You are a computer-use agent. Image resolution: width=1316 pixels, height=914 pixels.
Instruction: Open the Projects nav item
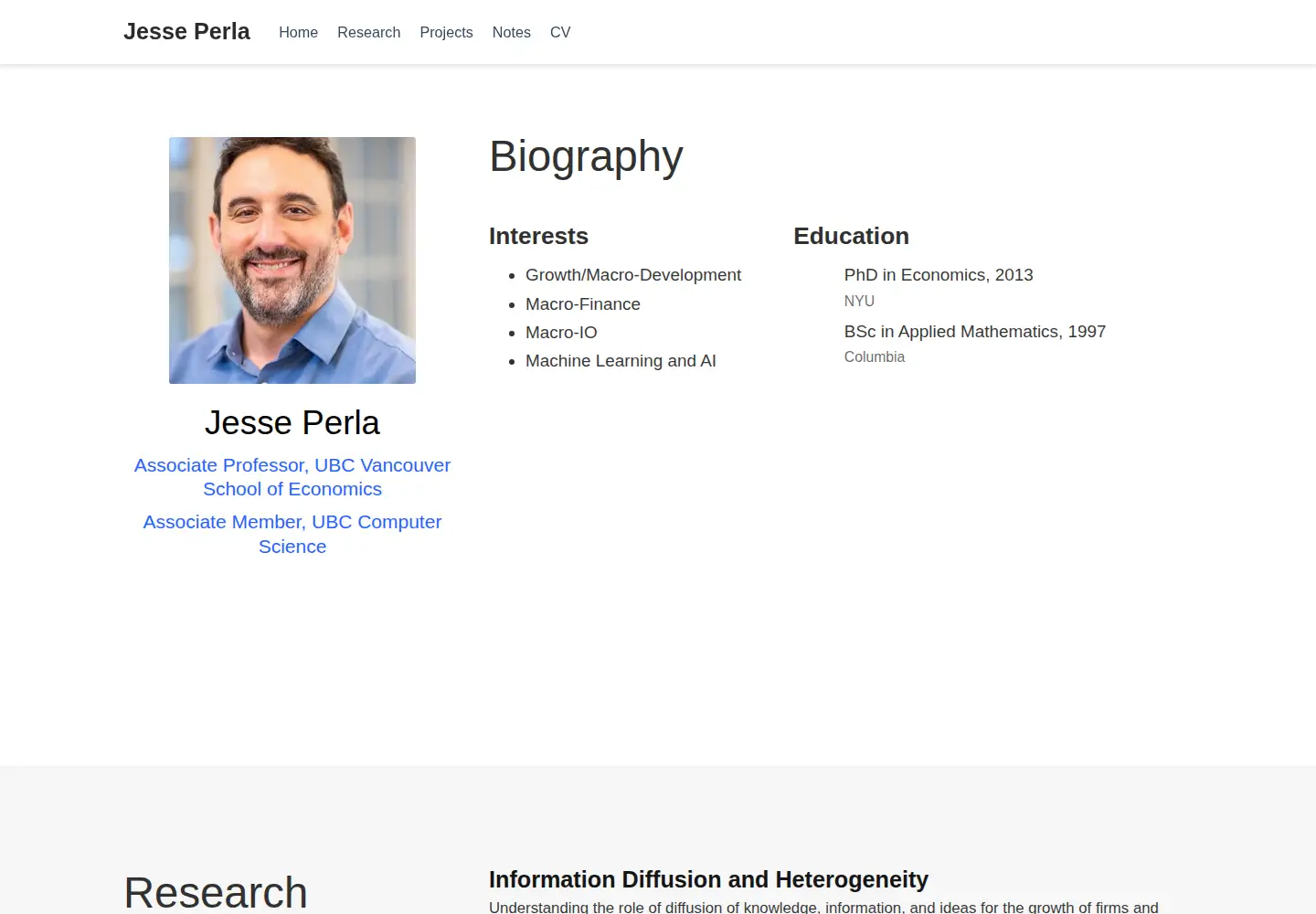[446, 32]
